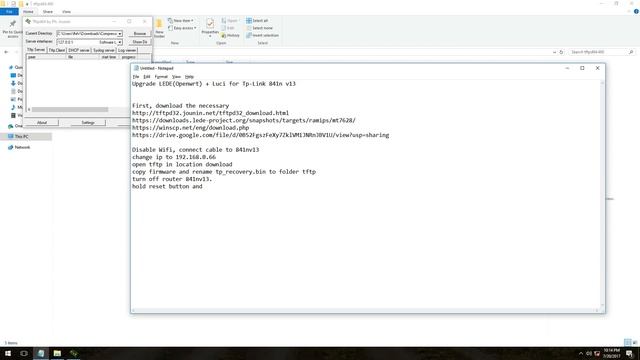Screen dimensions: 640x360
Task: Select Downloads icon in Explorer sidebar
Action: 13,83
